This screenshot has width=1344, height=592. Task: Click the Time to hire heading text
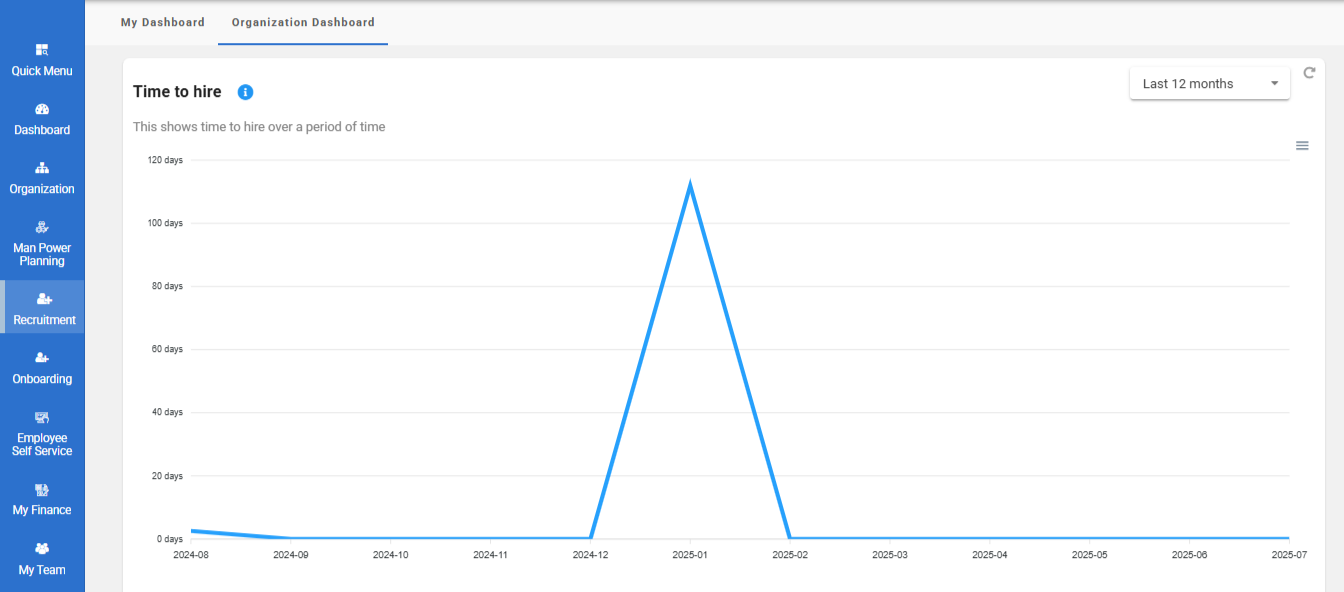click(177, 92)
